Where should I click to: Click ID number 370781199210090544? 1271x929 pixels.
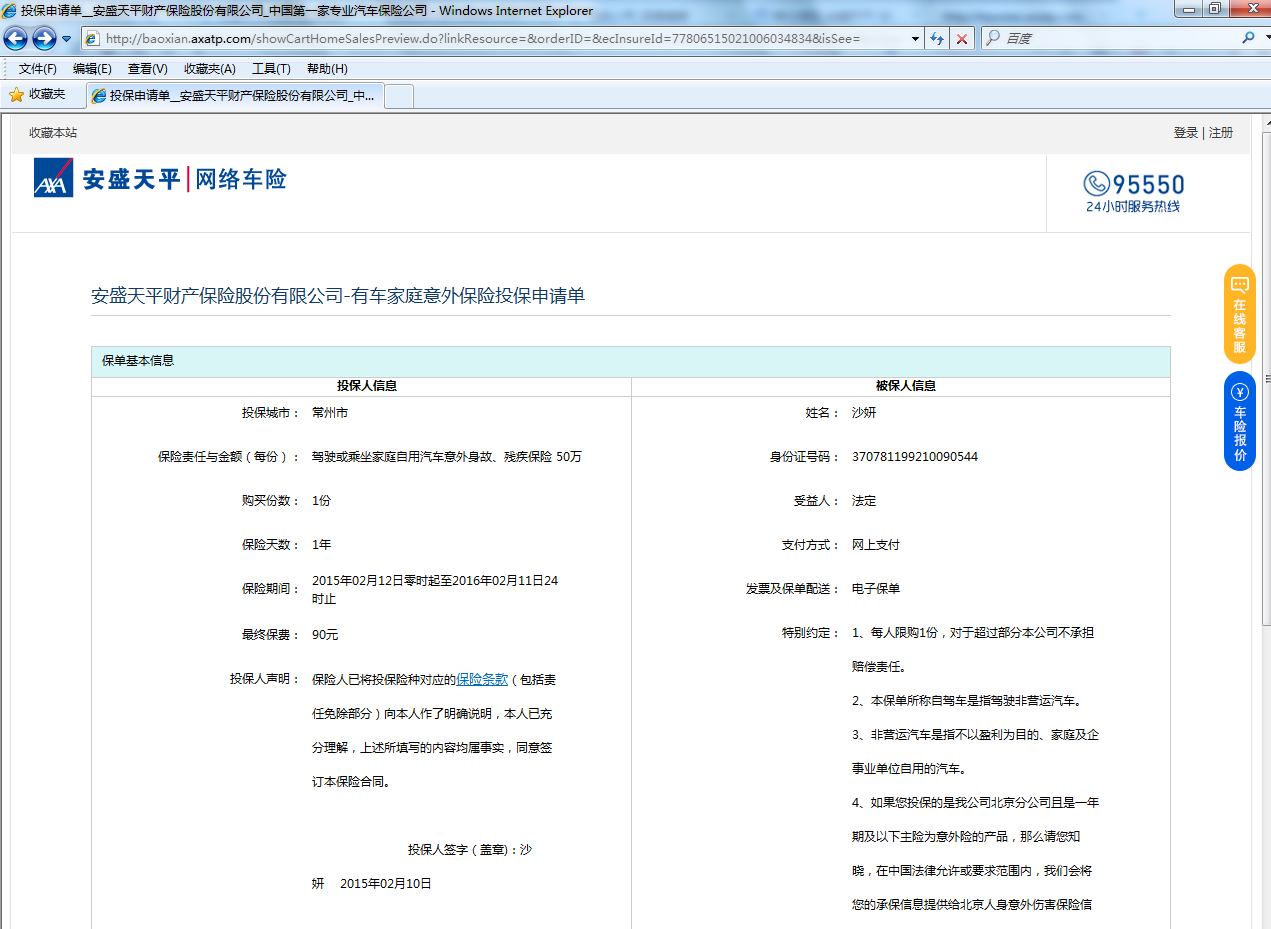click(915, 457)
